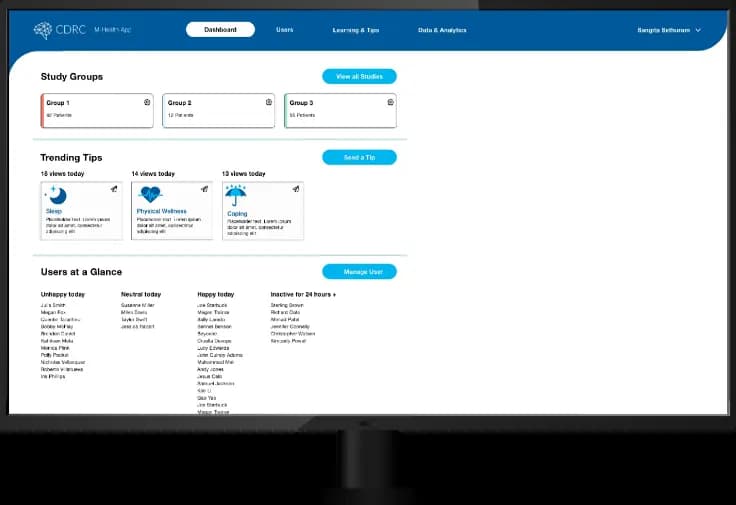Image resolution: width=736 pixels, height=505 pixels.
Task: Click the heart icon on Physical Wellness tip
Action: (x=150, y=195)
